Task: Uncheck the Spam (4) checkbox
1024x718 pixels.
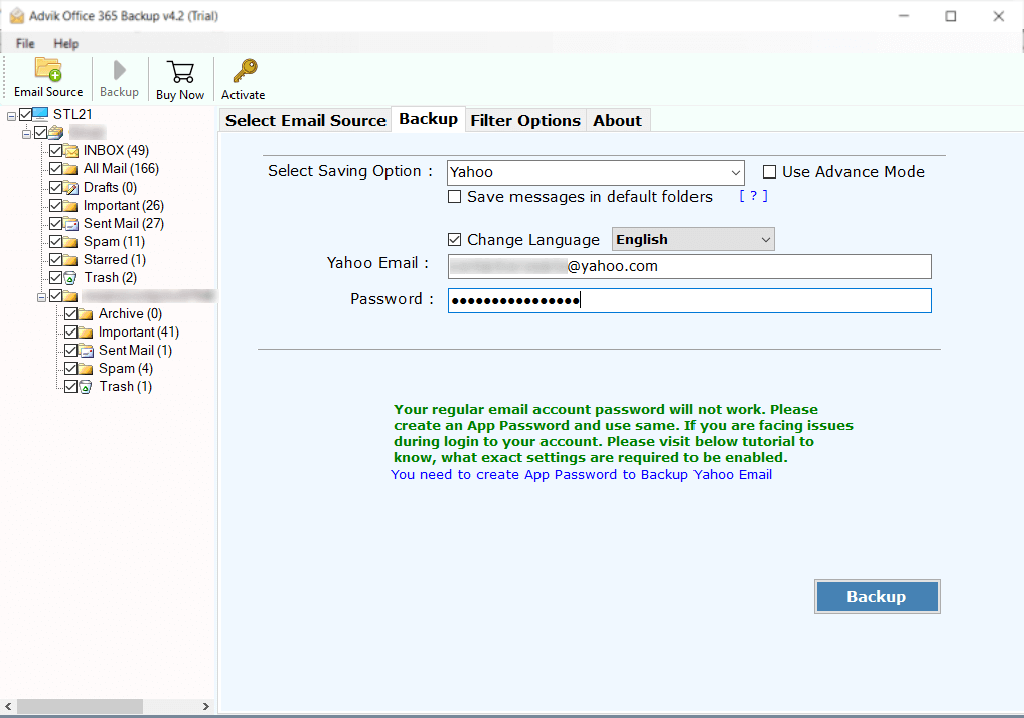Action: 71,368
